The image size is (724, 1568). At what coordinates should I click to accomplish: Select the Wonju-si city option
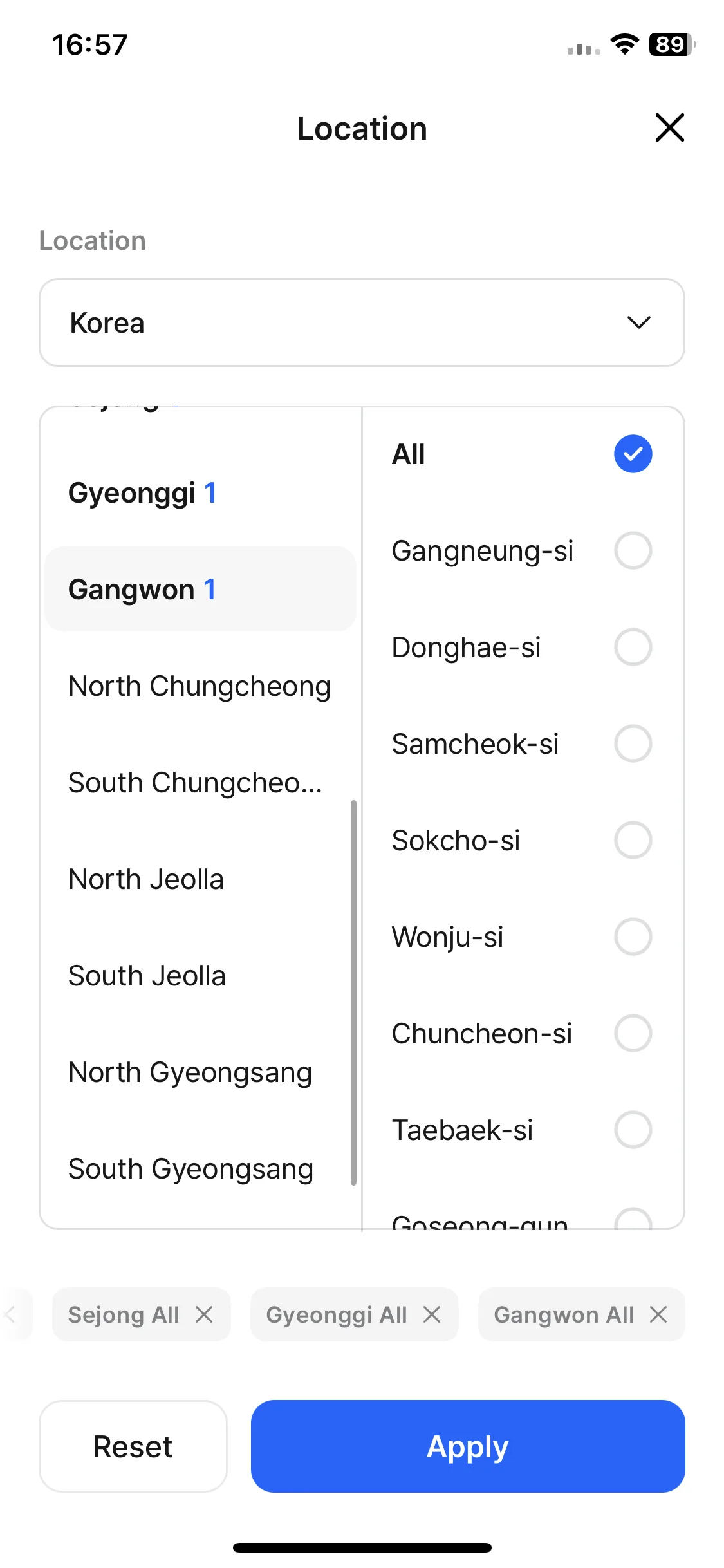click(522, 937)
